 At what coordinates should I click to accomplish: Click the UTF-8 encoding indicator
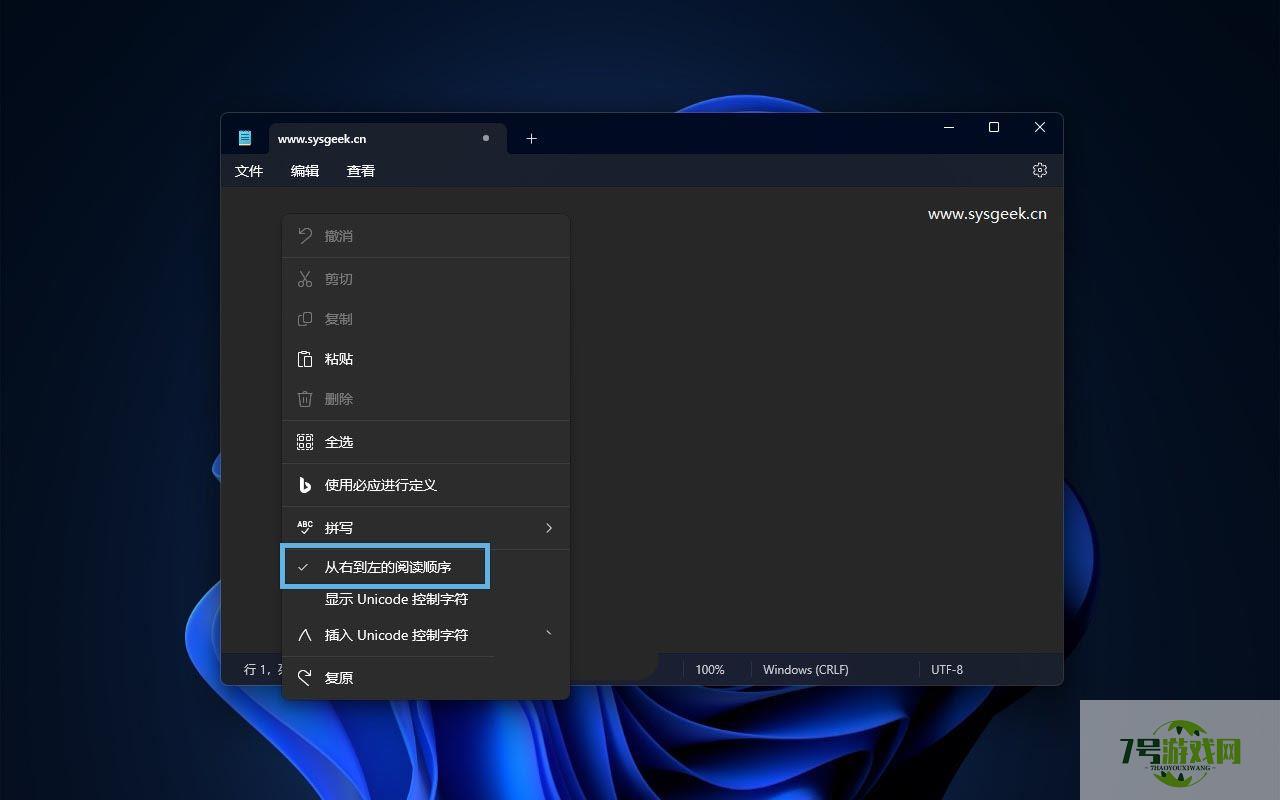(x=947, y=670)
